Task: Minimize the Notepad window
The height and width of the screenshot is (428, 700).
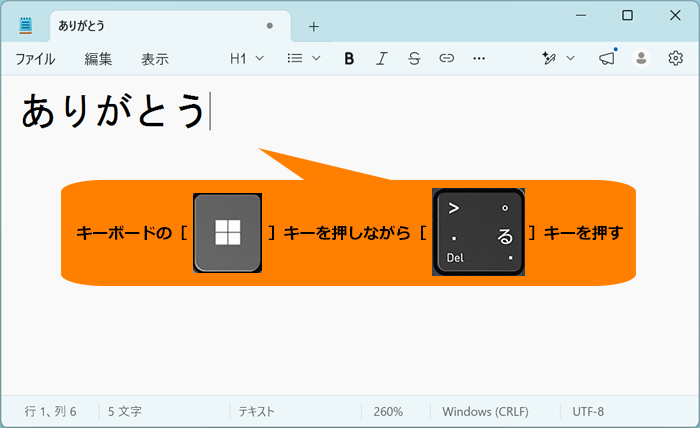Action: (581, 16)
